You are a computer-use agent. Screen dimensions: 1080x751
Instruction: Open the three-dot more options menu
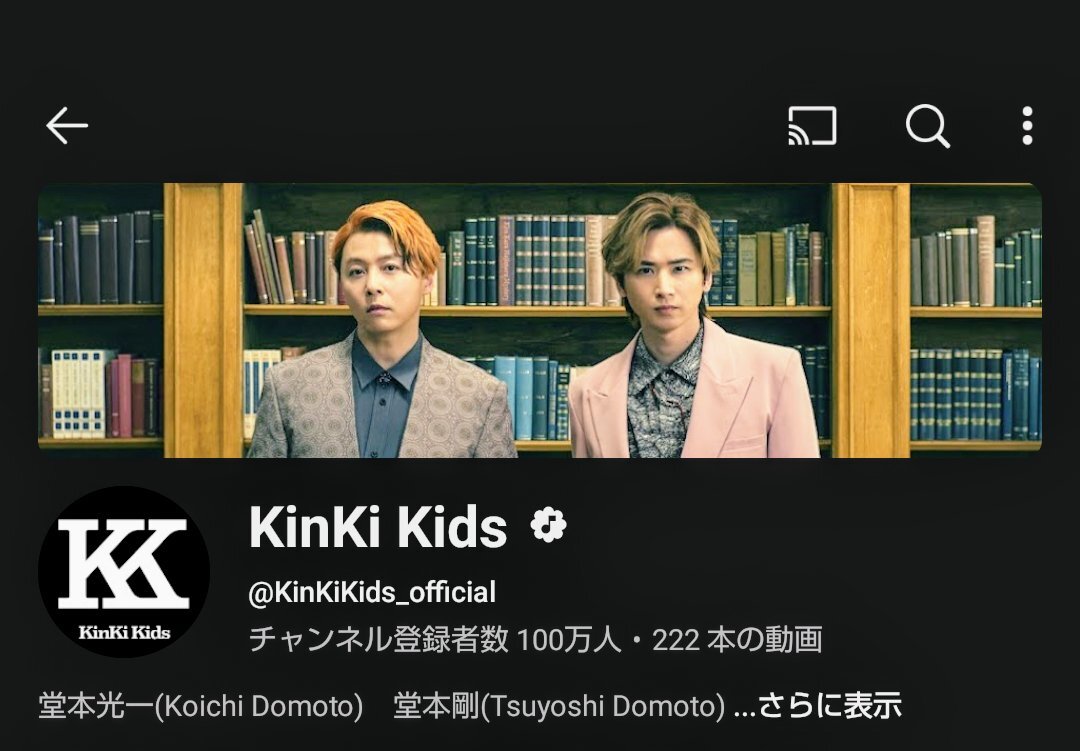[1027, 125]
